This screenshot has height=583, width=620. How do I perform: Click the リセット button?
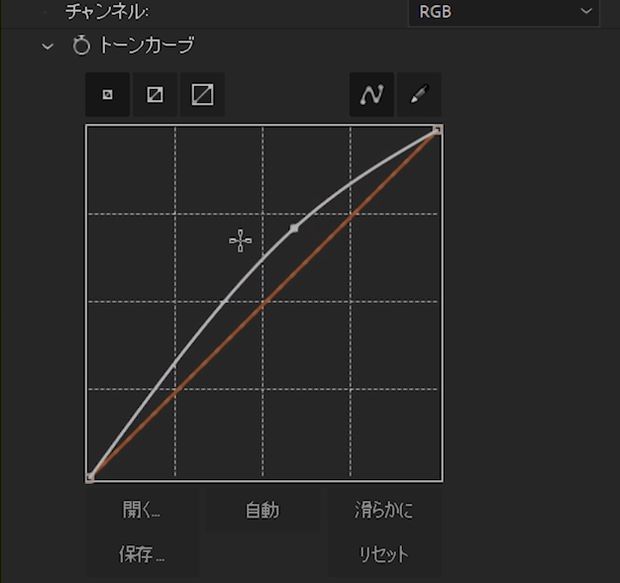[384, 554]
